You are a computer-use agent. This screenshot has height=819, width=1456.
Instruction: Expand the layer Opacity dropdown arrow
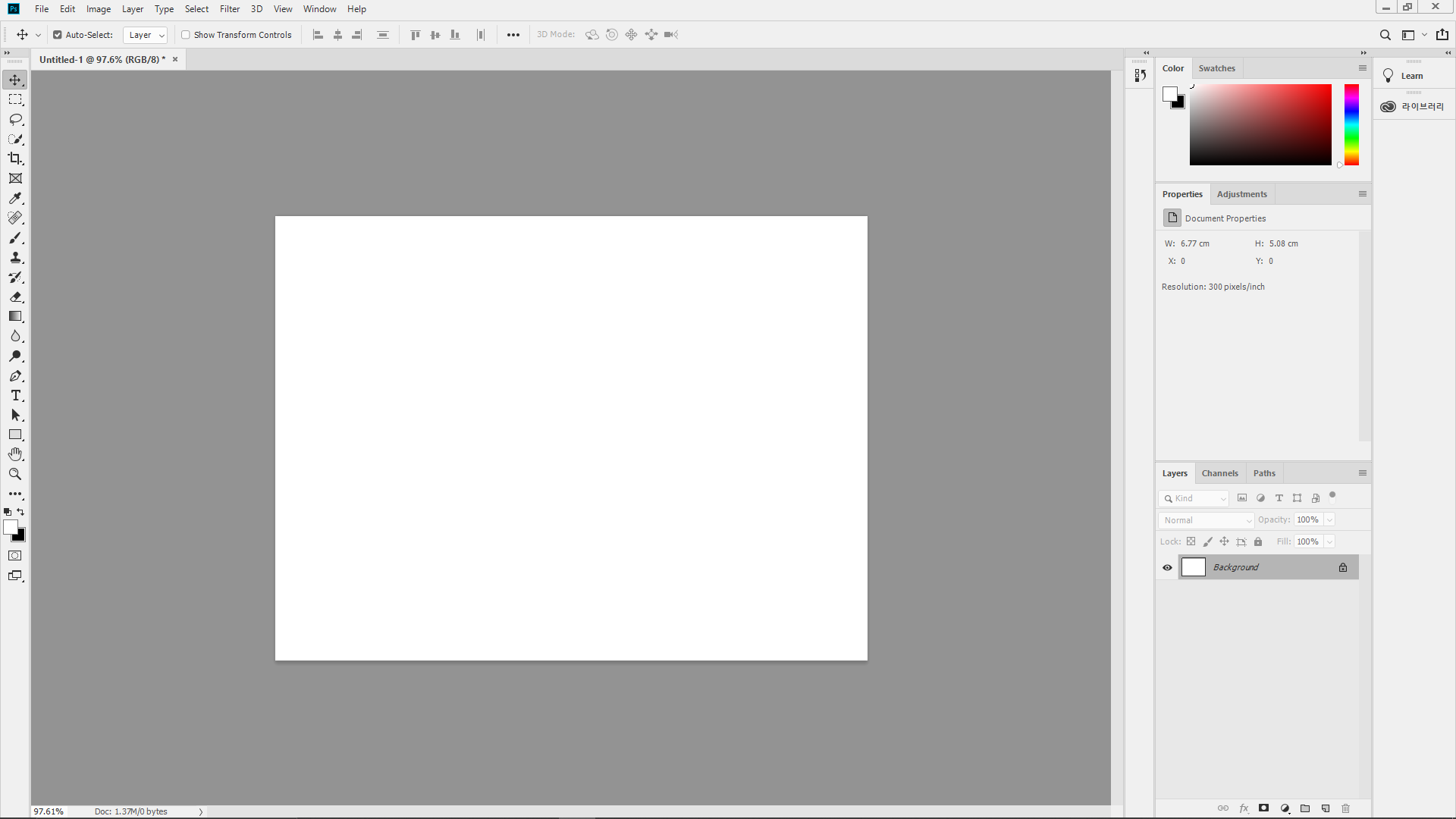[1329, 520]
